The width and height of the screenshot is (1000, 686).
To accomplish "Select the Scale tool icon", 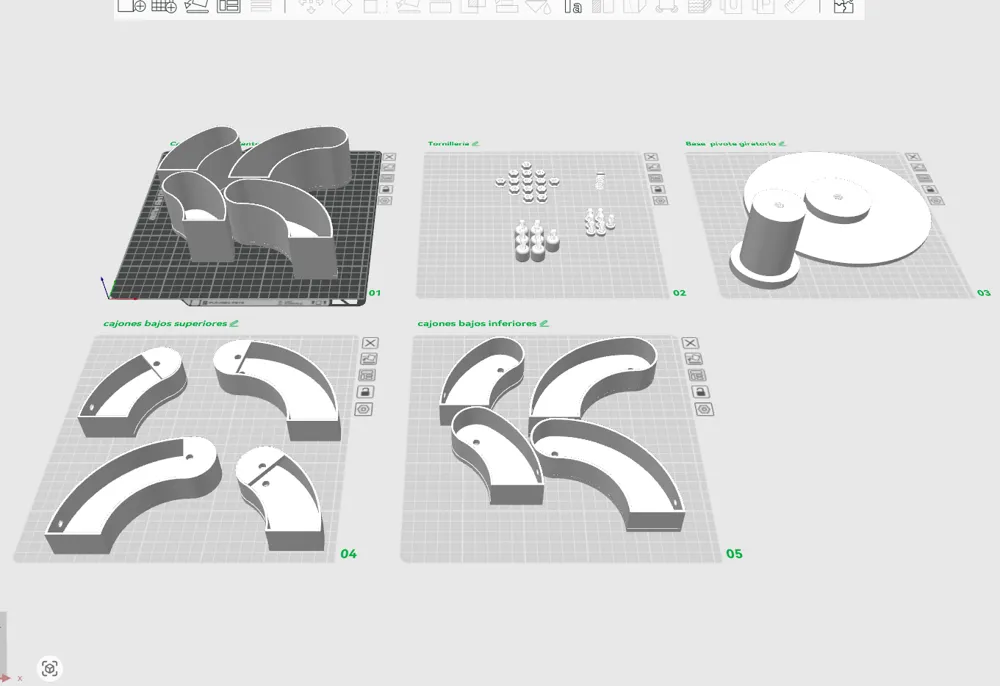I will tap(376, 6).
